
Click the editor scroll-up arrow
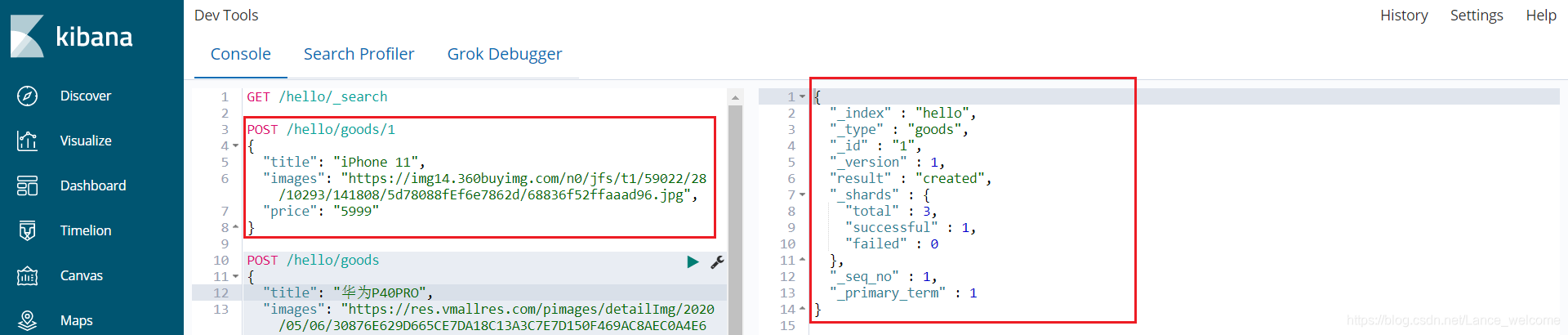(735, 97)
